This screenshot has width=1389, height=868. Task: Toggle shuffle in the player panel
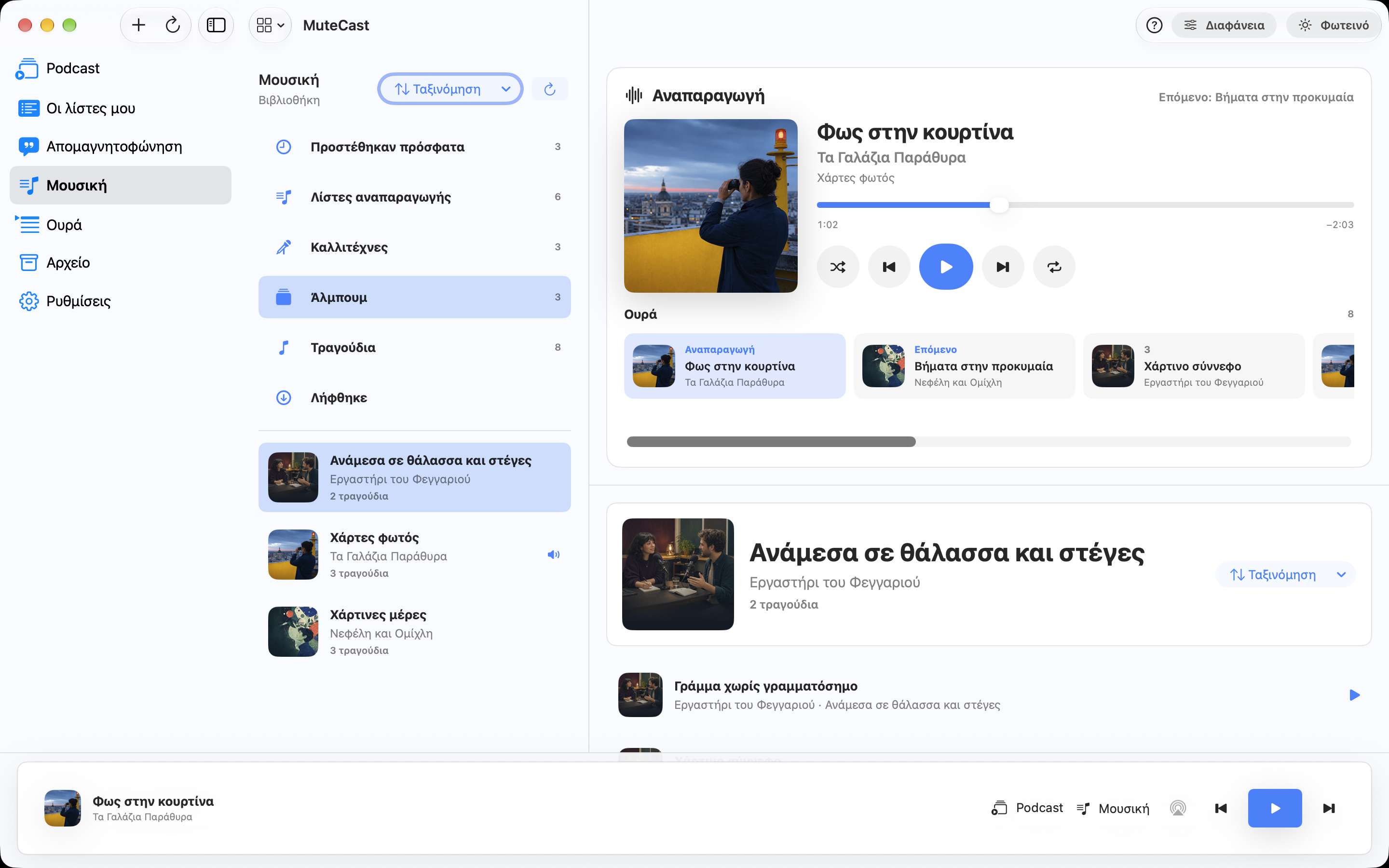click(838, 267)
